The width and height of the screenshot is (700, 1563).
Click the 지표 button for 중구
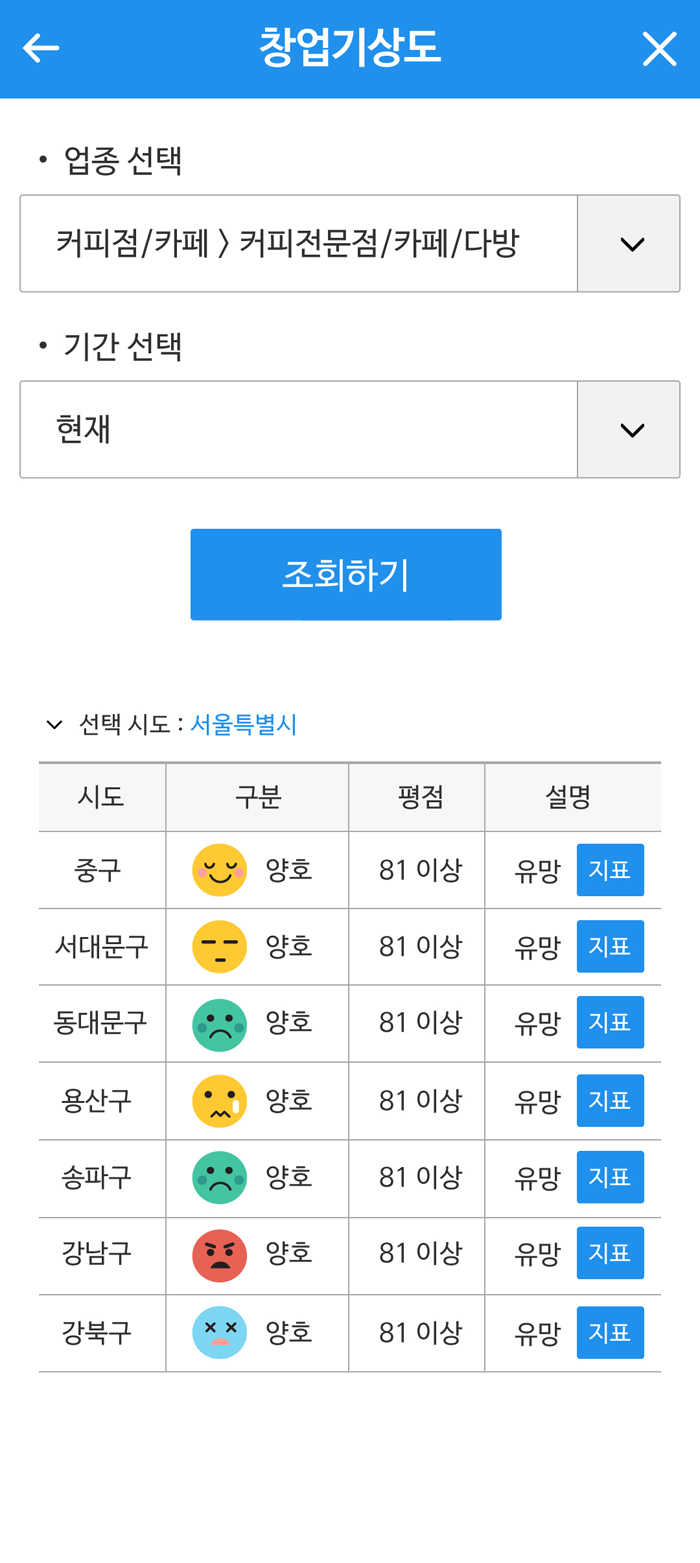pos(610,869)
